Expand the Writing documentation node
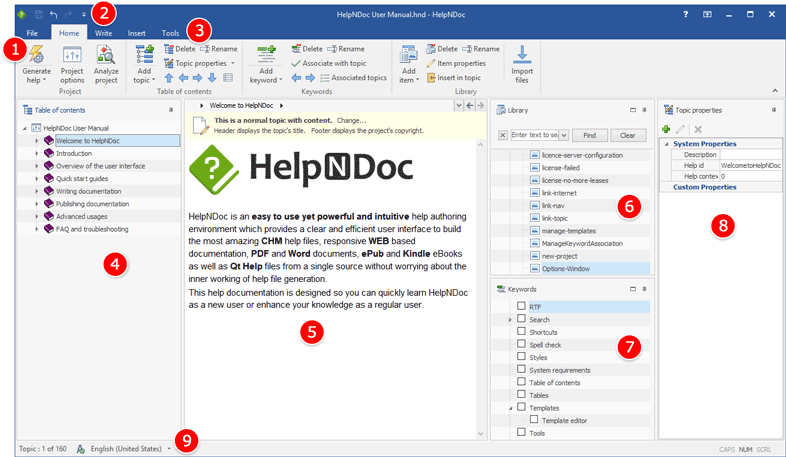This screenshot has width=786, height=457. pyautogui.click(x=37, y=191)
